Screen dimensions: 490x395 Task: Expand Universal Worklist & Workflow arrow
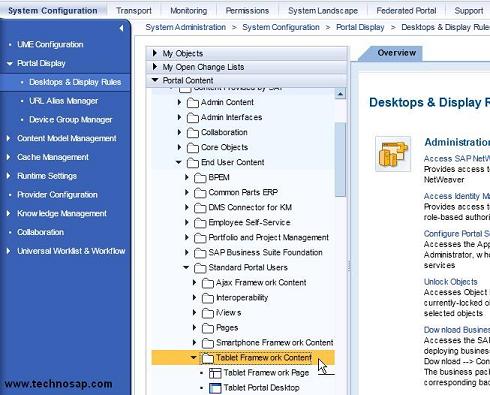click(x=8, y=251)
